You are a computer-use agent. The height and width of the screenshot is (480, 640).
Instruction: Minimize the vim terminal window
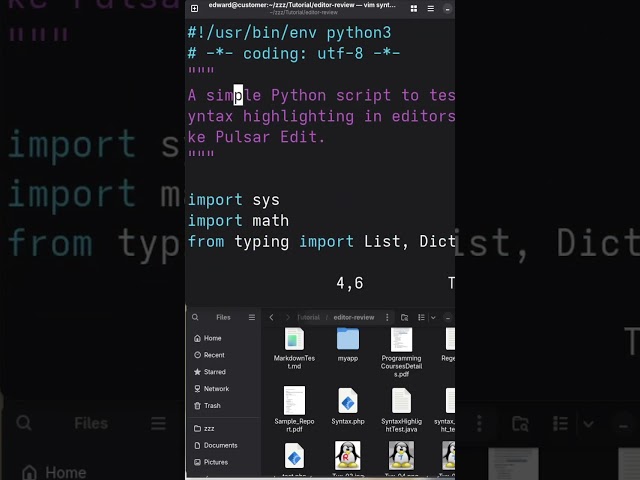click(447, 9)
